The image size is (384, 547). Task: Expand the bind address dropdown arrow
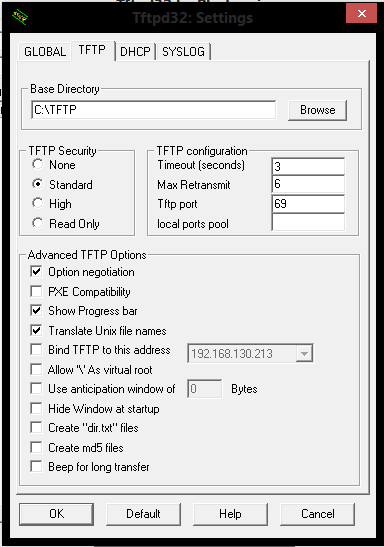tap(304, 353)
